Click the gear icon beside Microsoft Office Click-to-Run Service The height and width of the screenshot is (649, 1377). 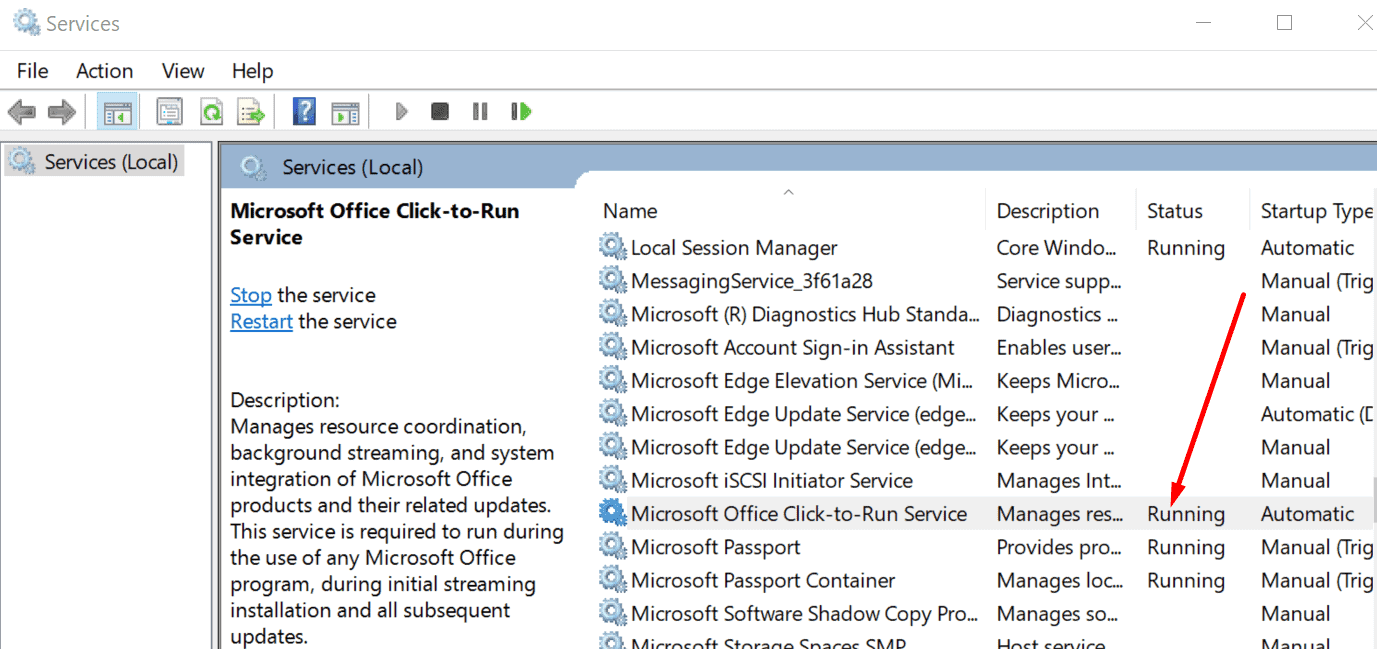pos(612,513)
